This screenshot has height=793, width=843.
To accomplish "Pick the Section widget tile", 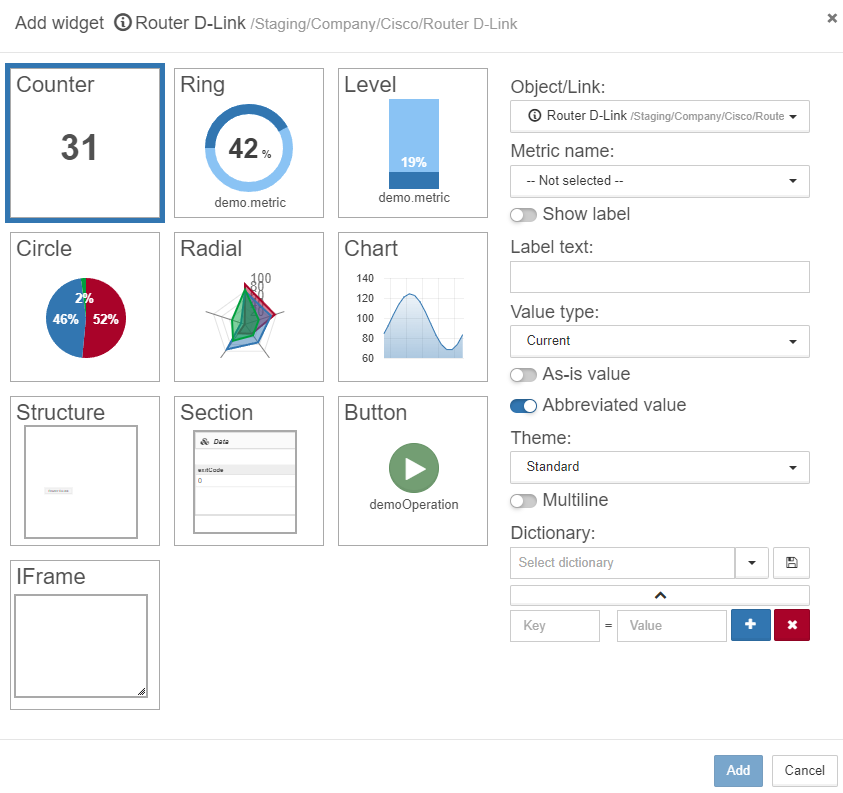I will tap(249, 471).
